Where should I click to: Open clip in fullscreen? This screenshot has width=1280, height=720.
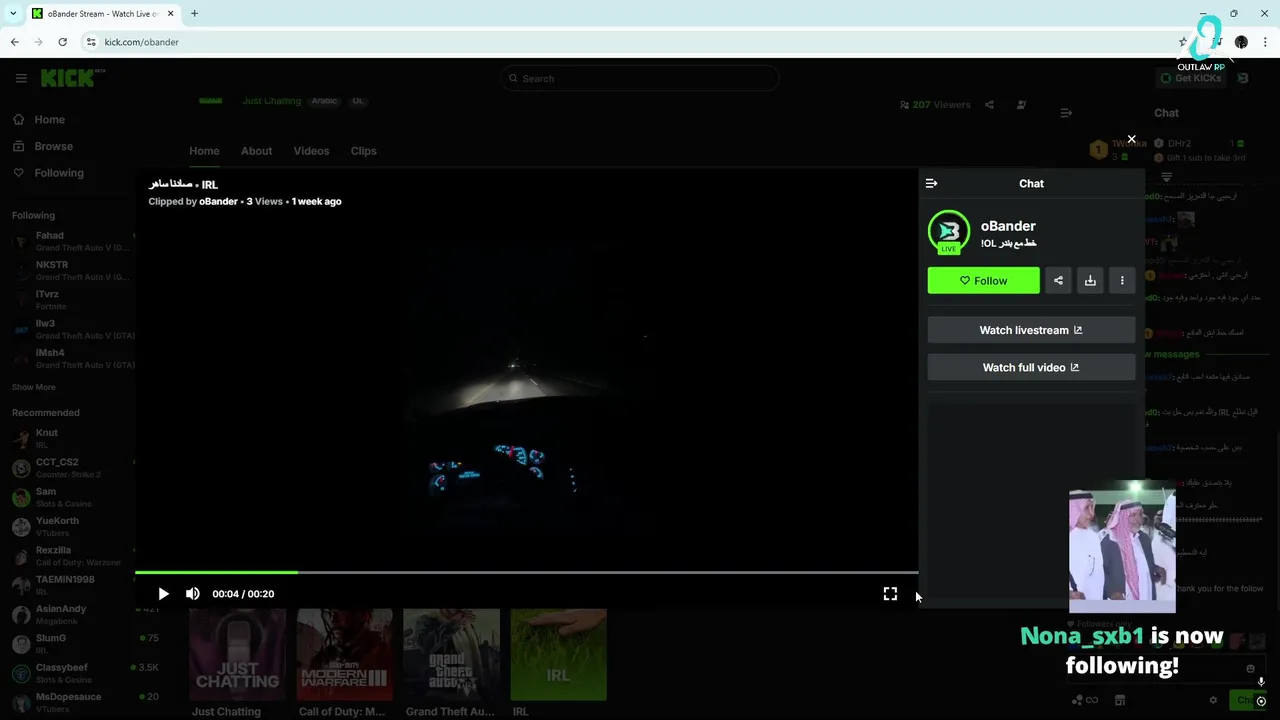(x=890, y=594)
